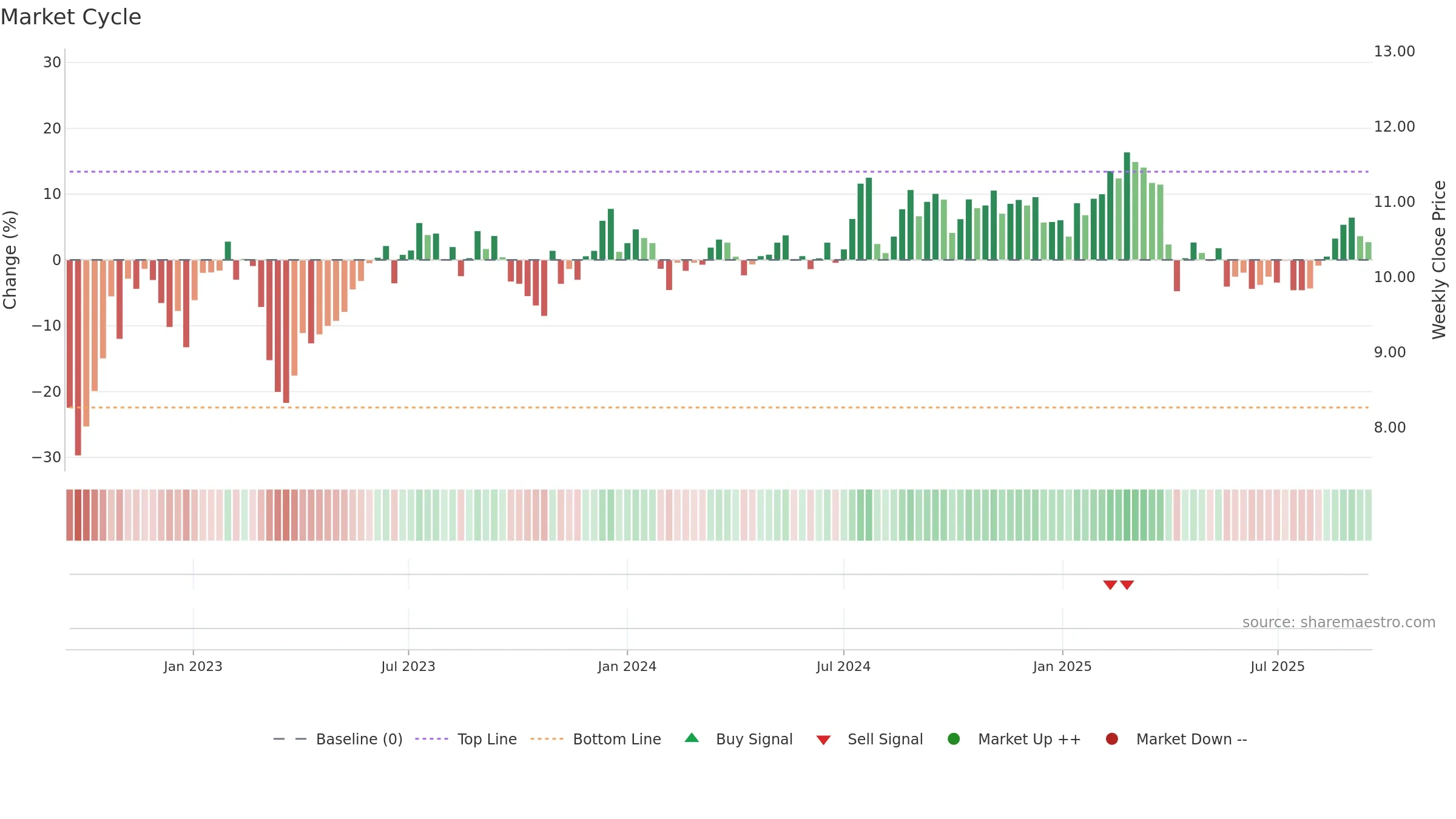The image size is (1456, 819).
Task: Click the 12.00 price axis value
Action: click(1394, 127)
